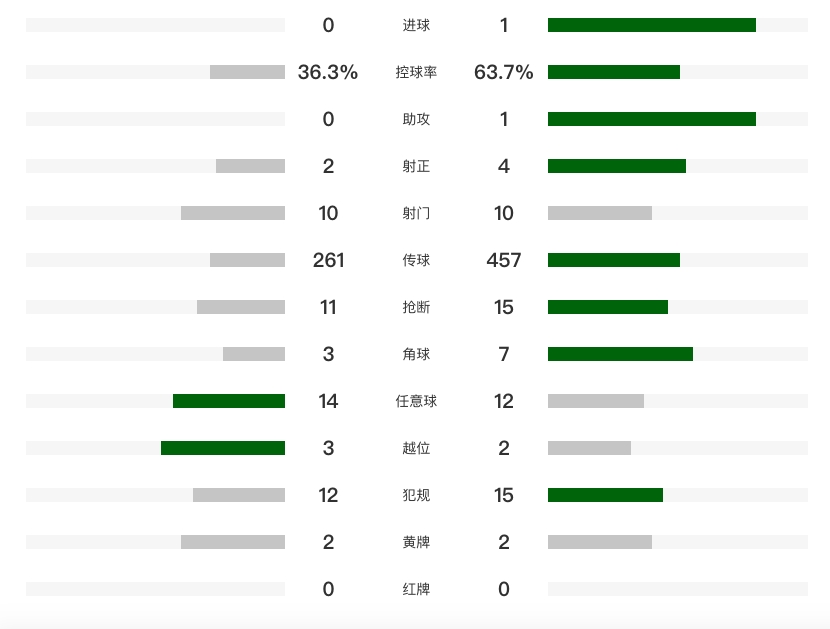Select the 进球 stat label

[416, 25]
